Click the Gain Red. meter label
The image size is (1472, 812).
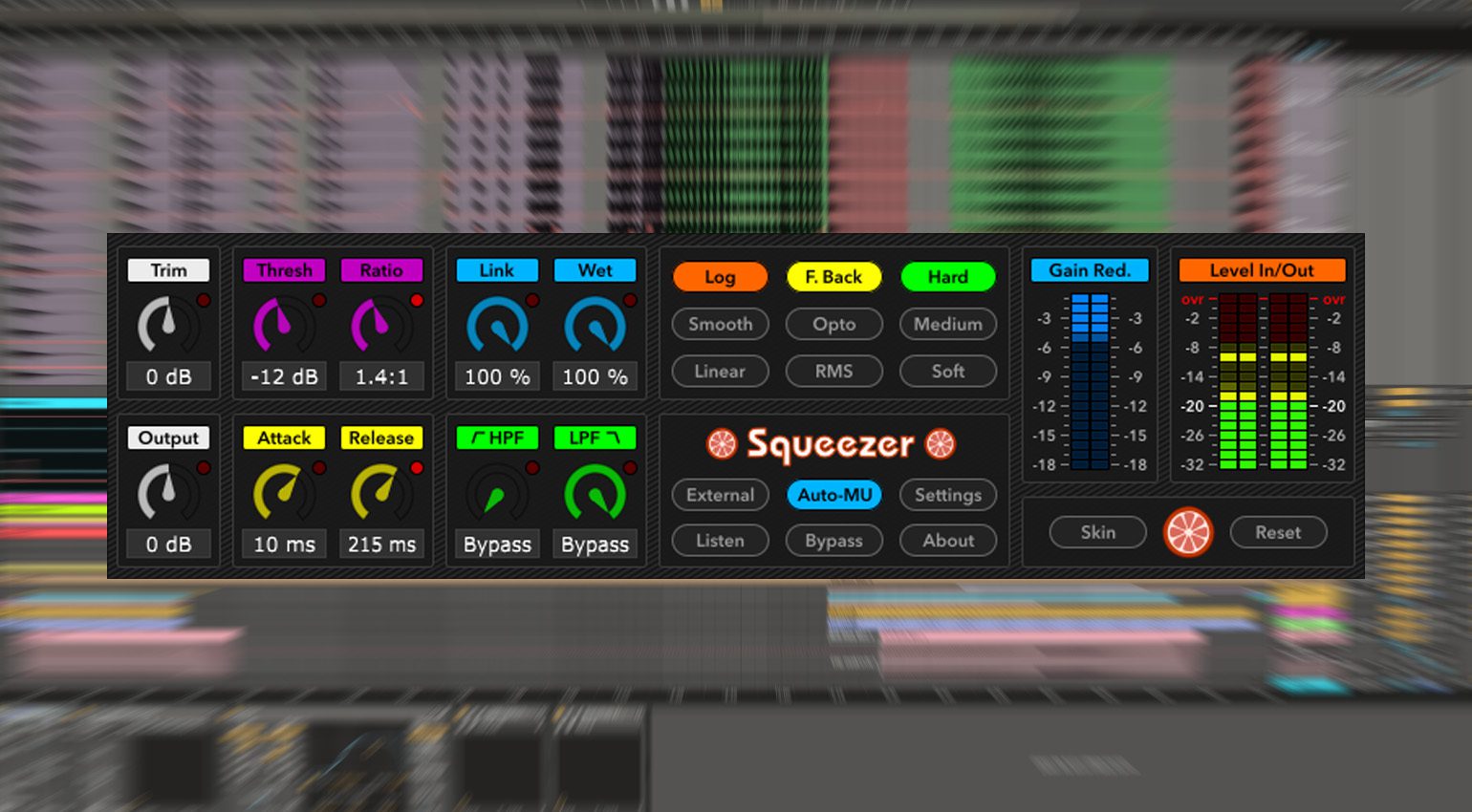click(1090, 270)
